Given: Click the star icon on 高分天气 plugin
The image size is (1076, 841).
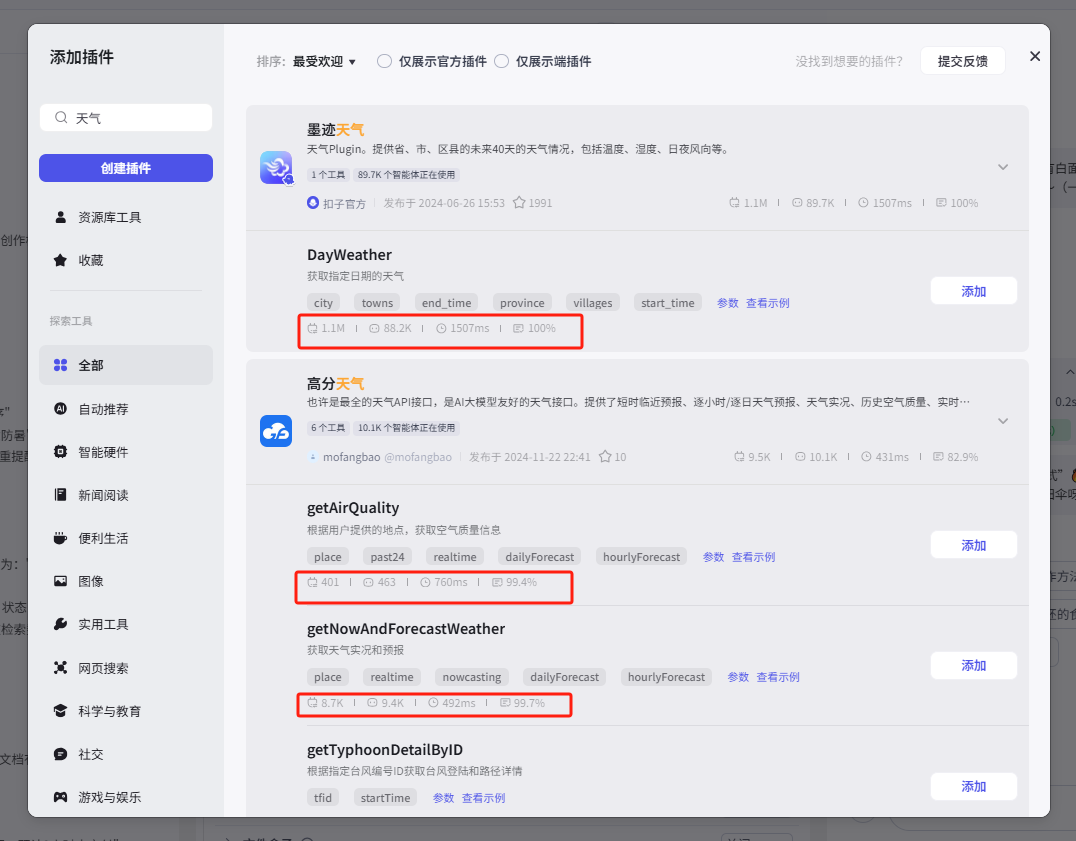Looking at the screenshot, I should [606, 457].
